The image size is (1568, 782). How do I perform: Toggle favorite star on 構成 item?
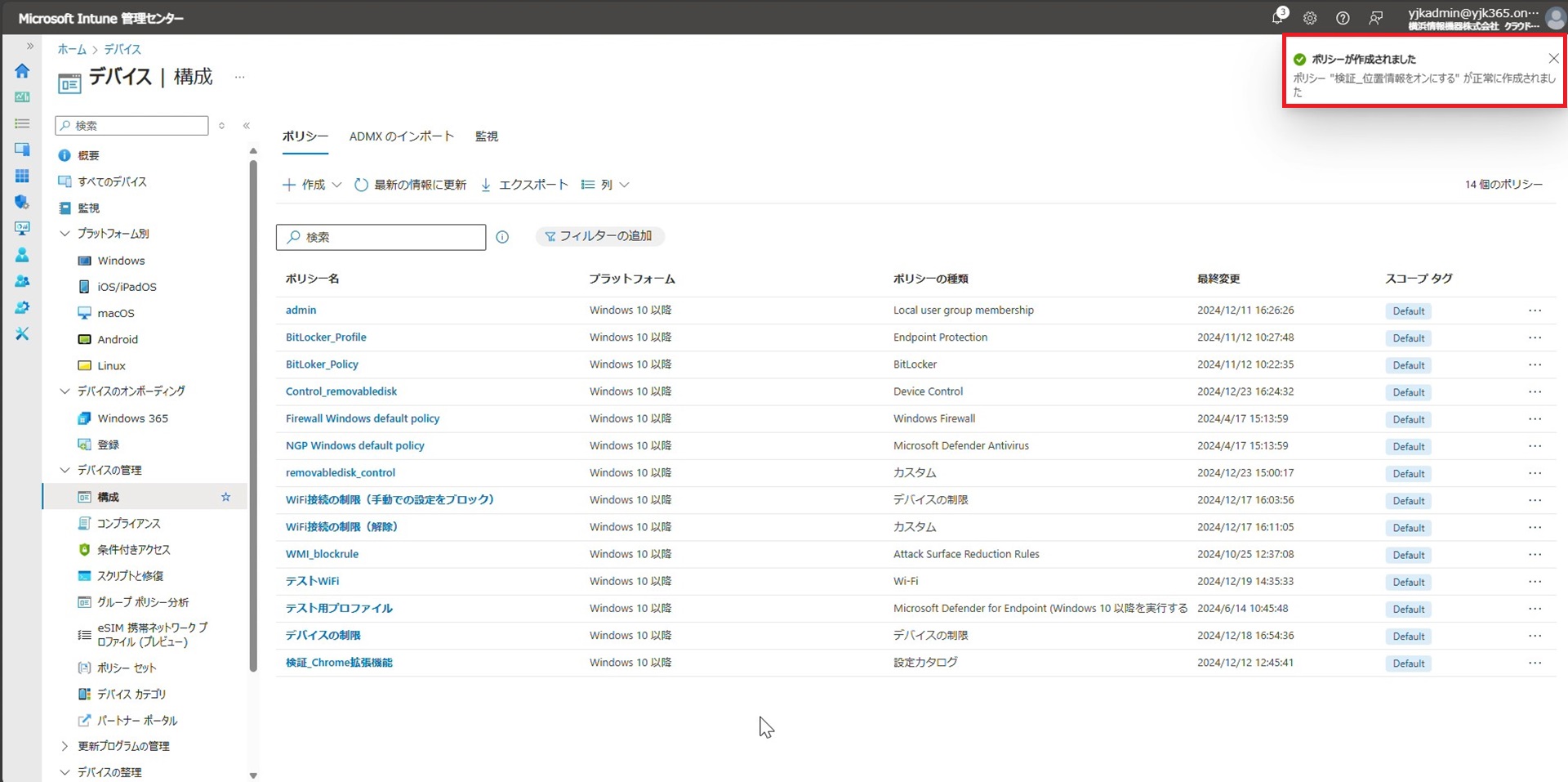coord(226,497)
